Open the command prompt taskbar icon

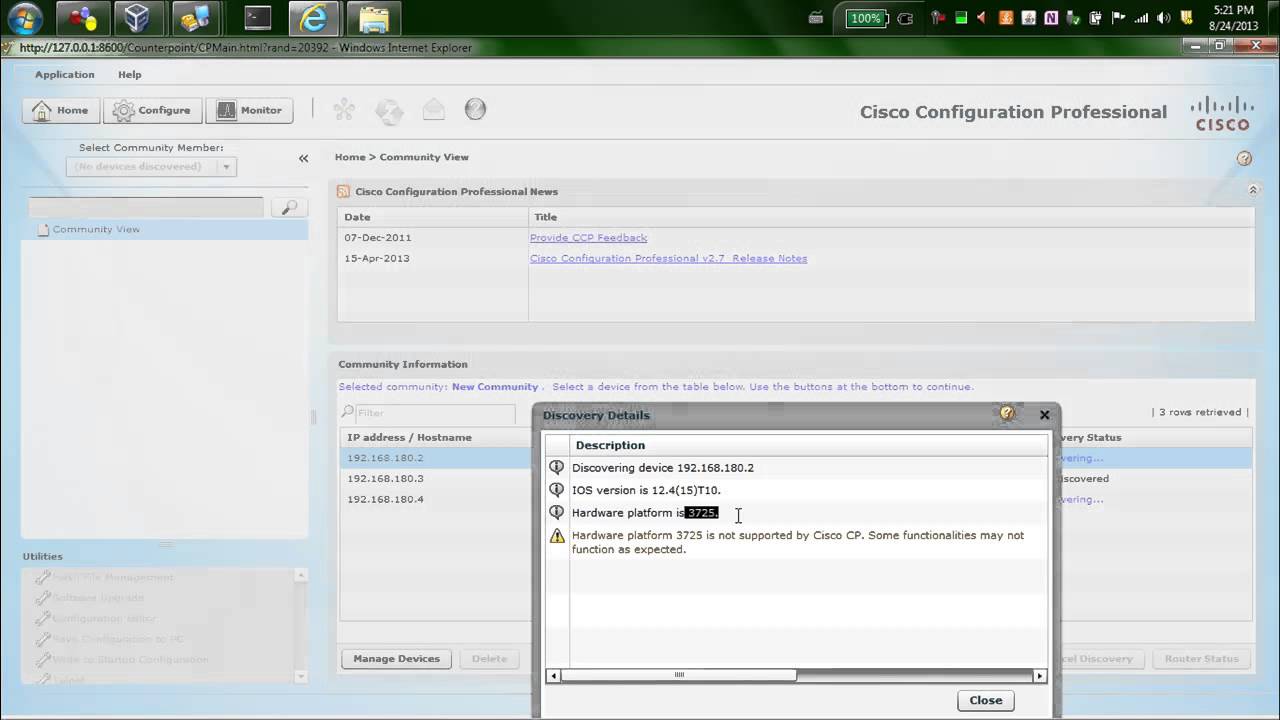(258, 18)
